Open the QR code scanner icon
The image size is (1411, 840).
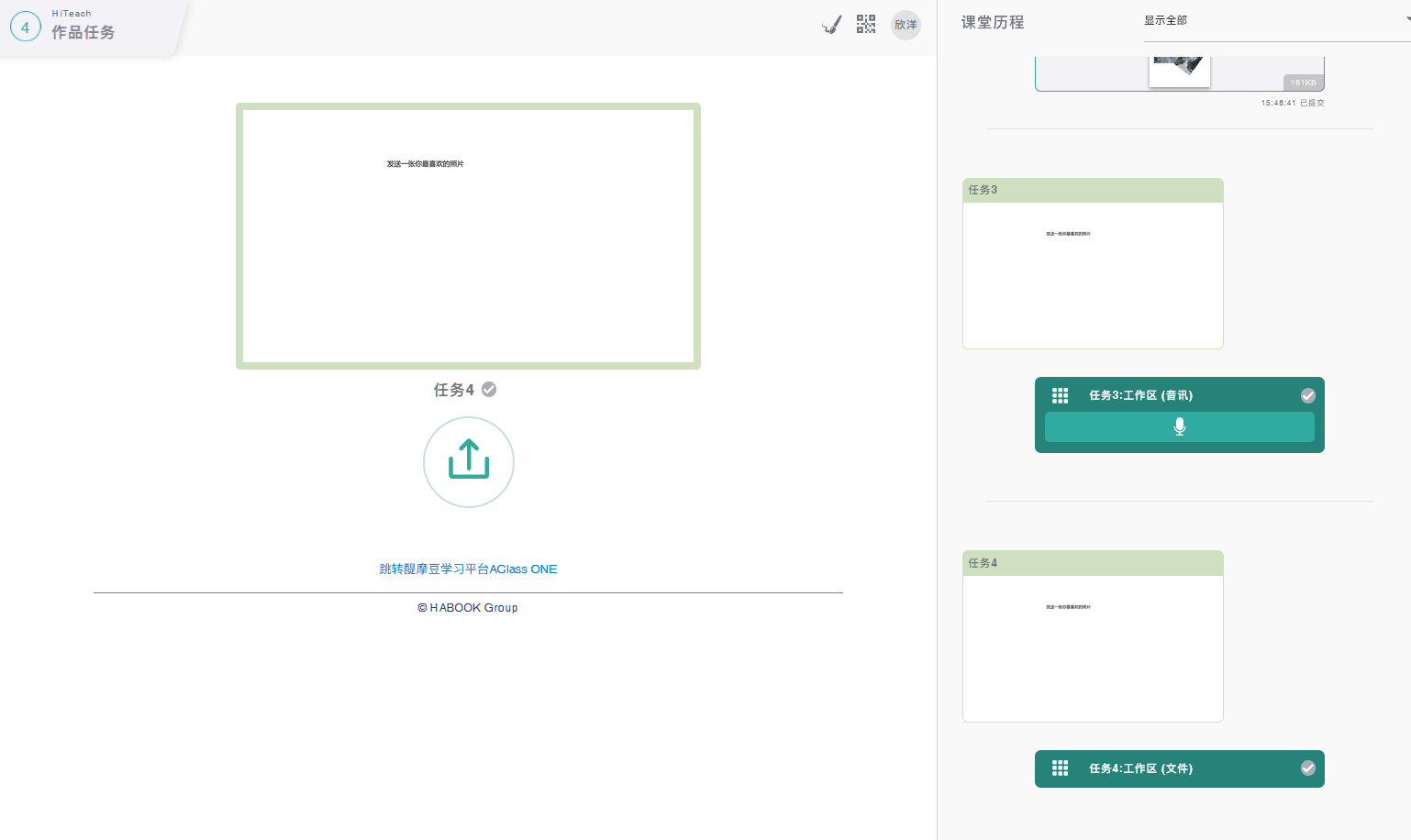tap(866, 24)
